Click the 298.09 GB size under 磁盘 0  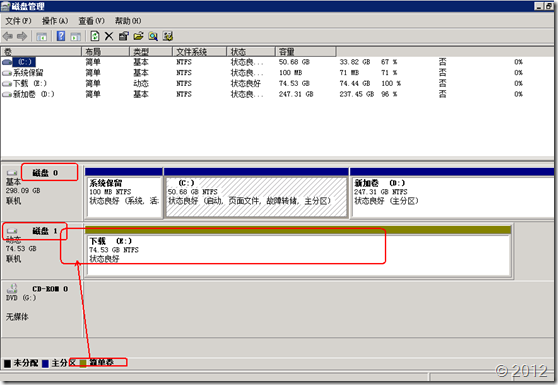[x=23, y=191]
